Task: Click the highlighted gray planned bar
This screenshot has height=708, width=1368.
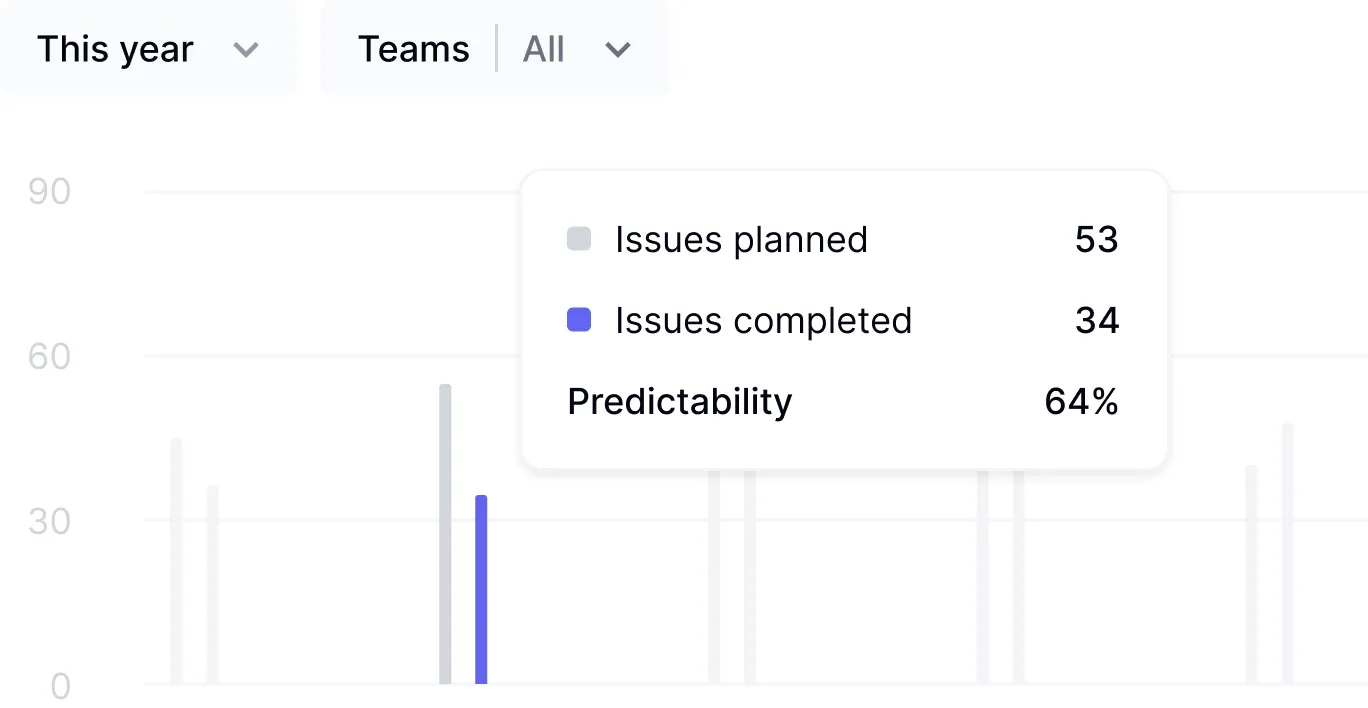Action: click(445, 534)
